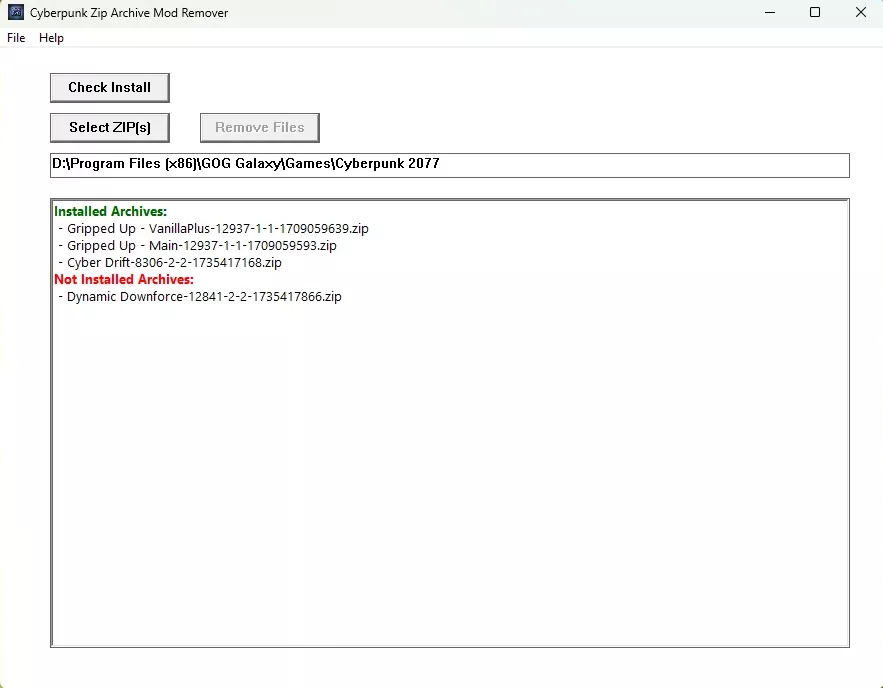This screenshot has width=883, height=688.
Task: Maximize the Mod Remover window
Action: click(815, 12)
